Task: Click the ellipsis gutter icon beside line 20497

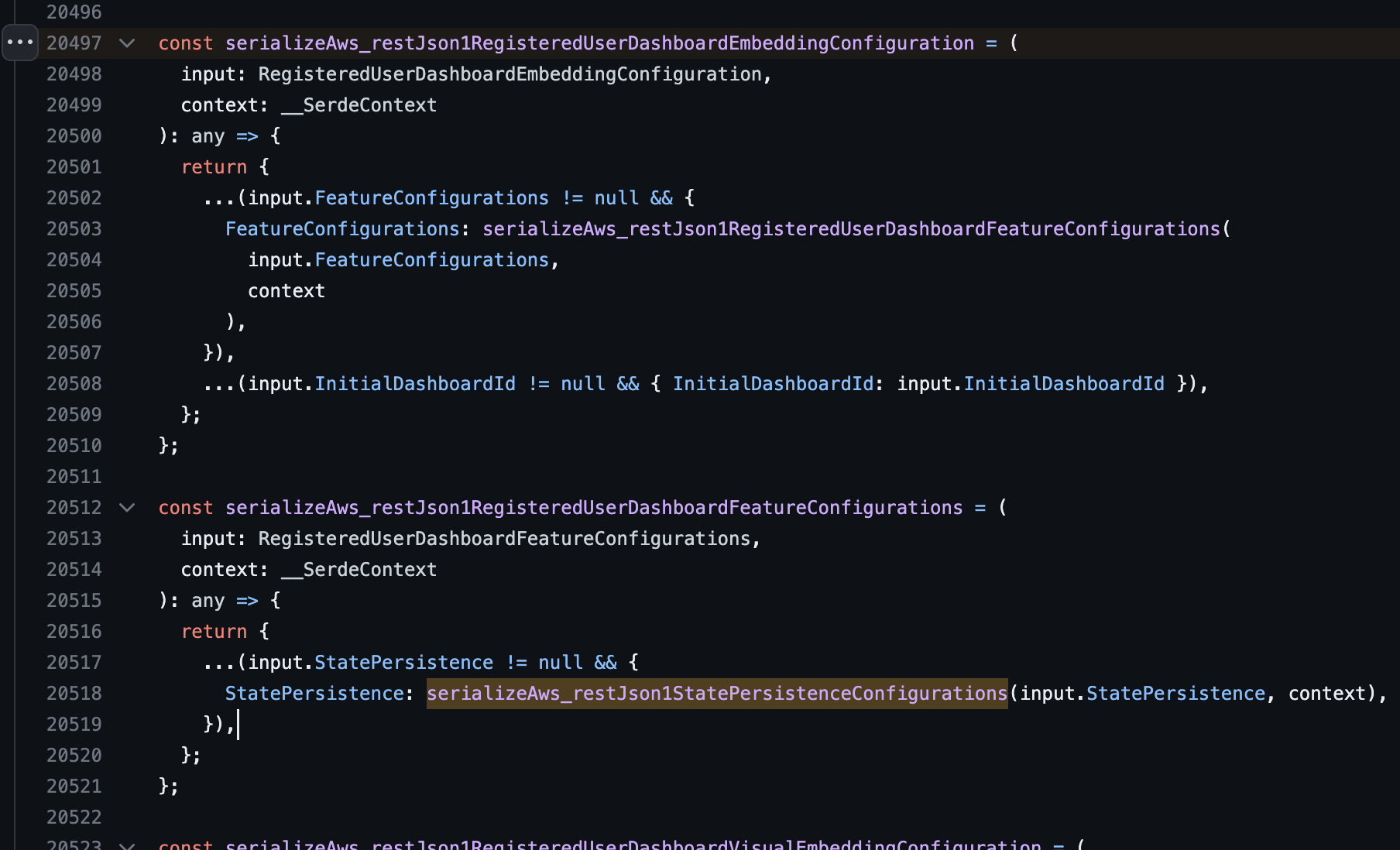Action: tap(19, 43)
